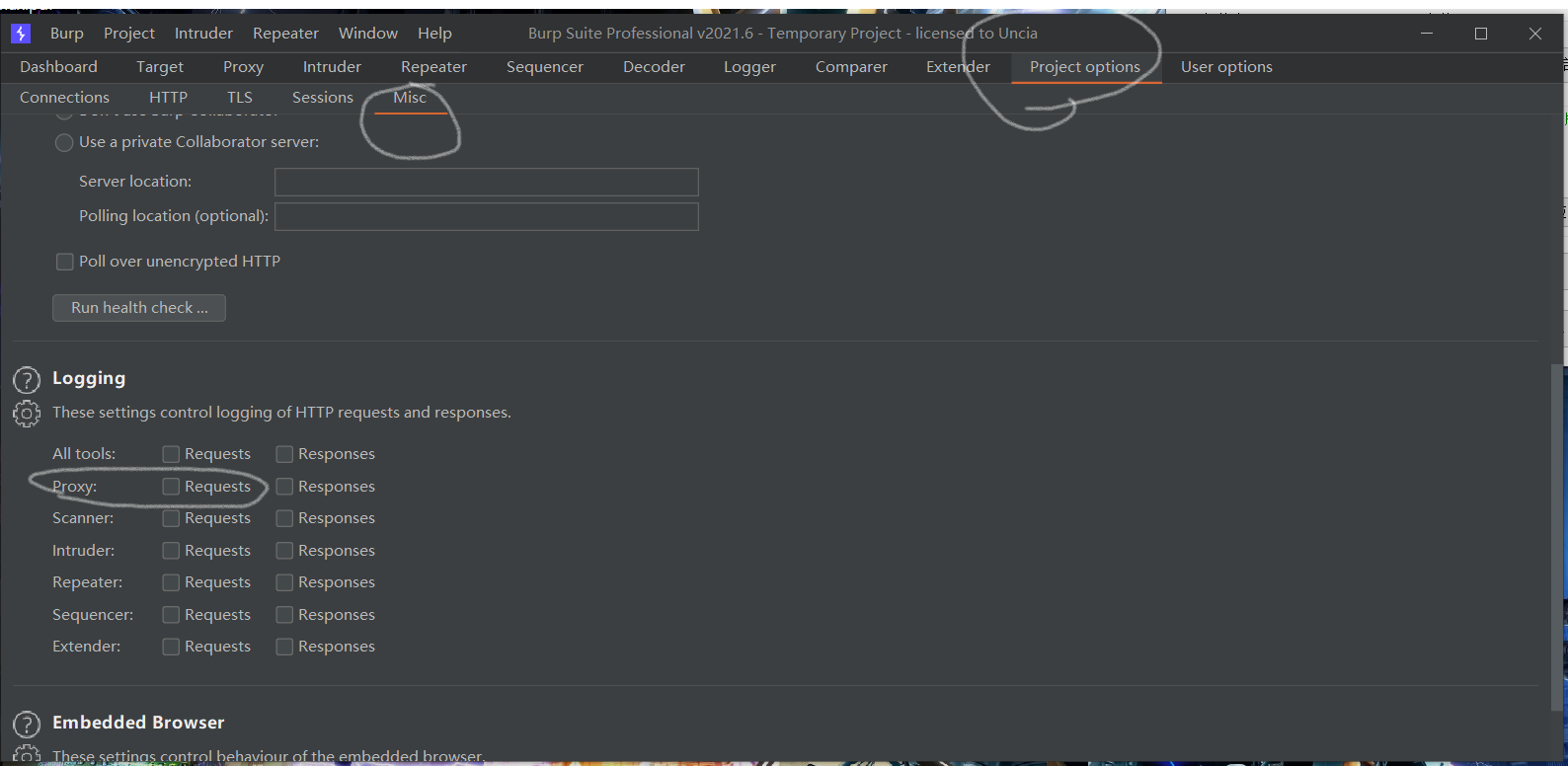This screenshot has height=766, width=1568.
Task: Switch to the User options tab
Action: [x=1226, y=67]
